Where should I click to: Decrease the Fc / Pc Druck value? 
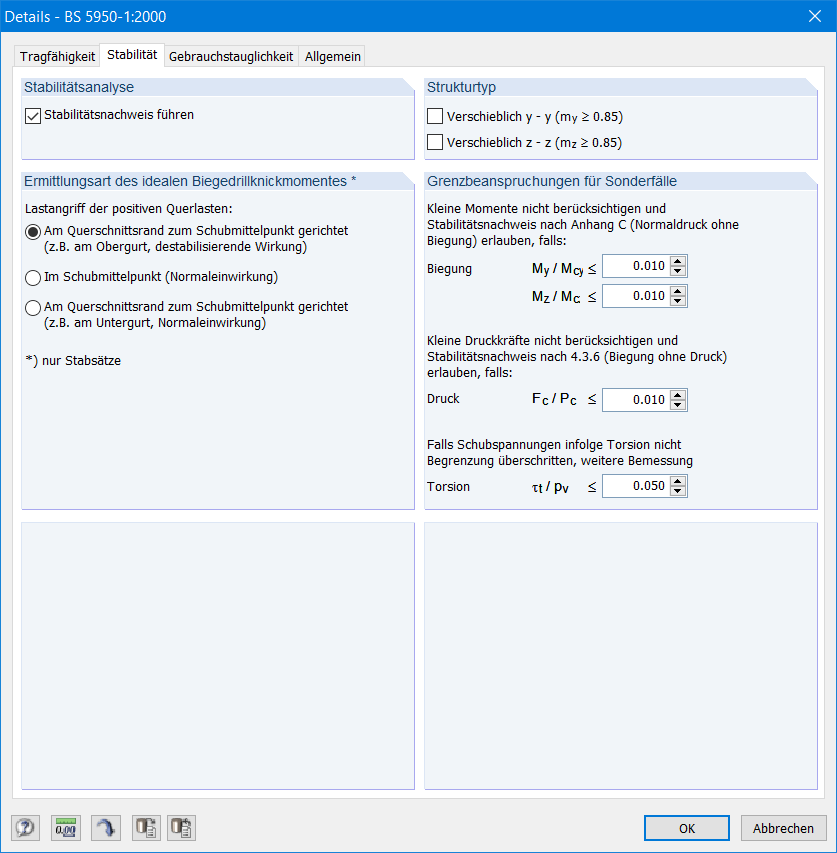(x=678, y=405)
